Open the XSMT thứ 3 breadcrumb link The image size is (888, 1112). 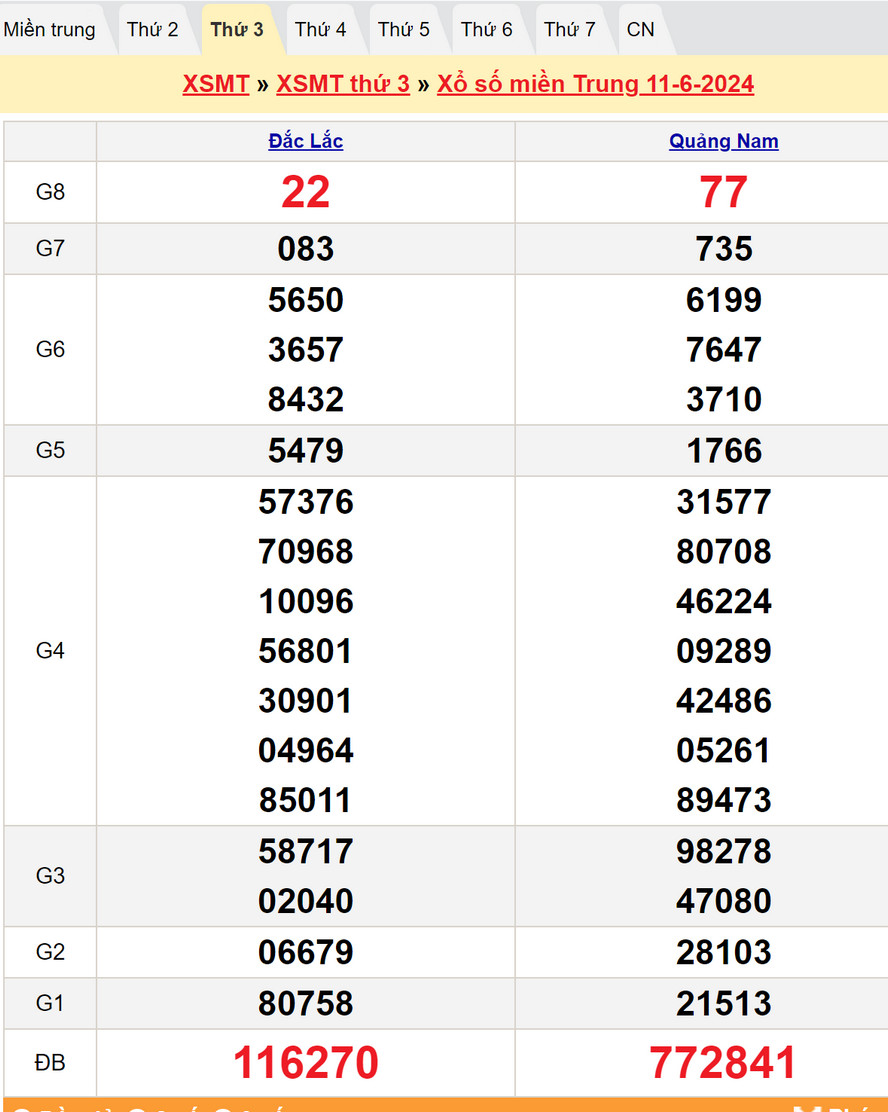coord(343,84)
